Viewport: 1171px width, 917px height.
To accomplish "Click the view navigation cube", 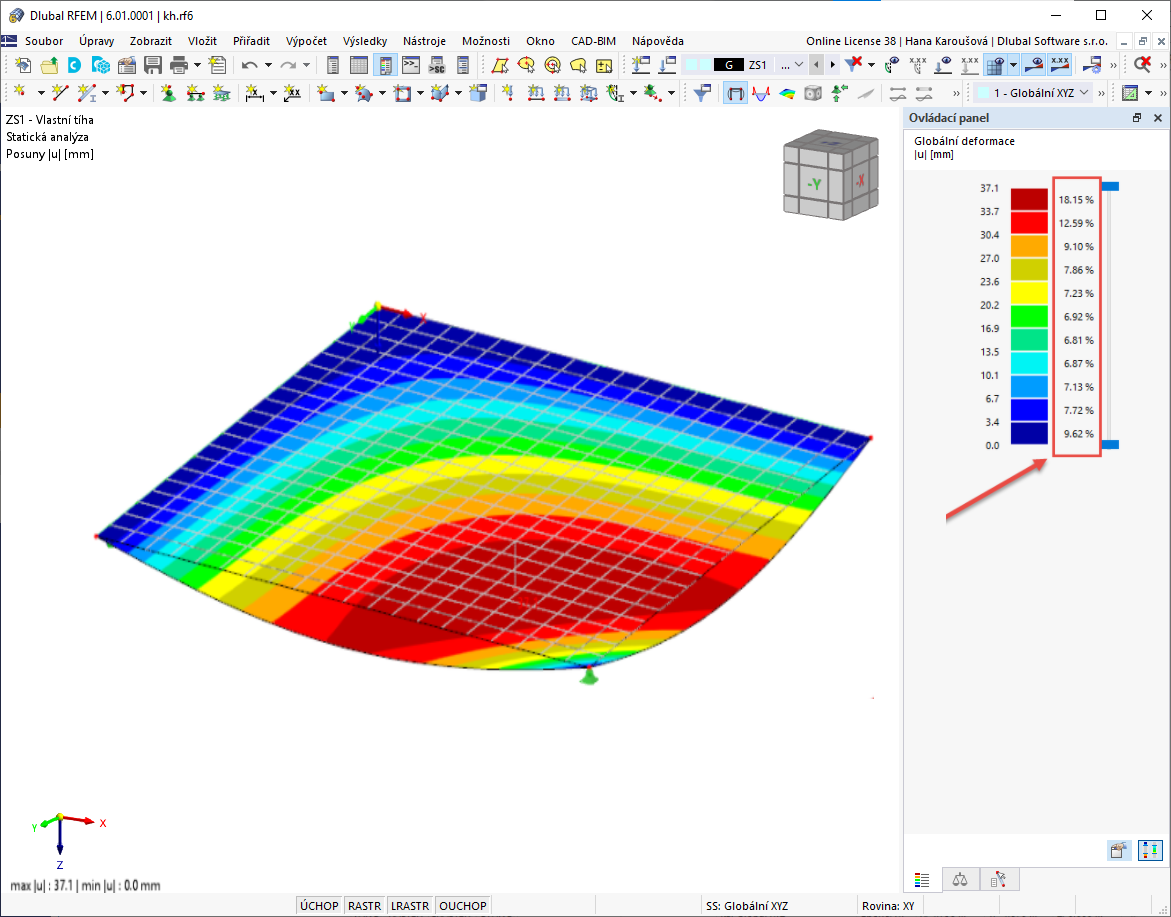I will click(x=830, y=175).
